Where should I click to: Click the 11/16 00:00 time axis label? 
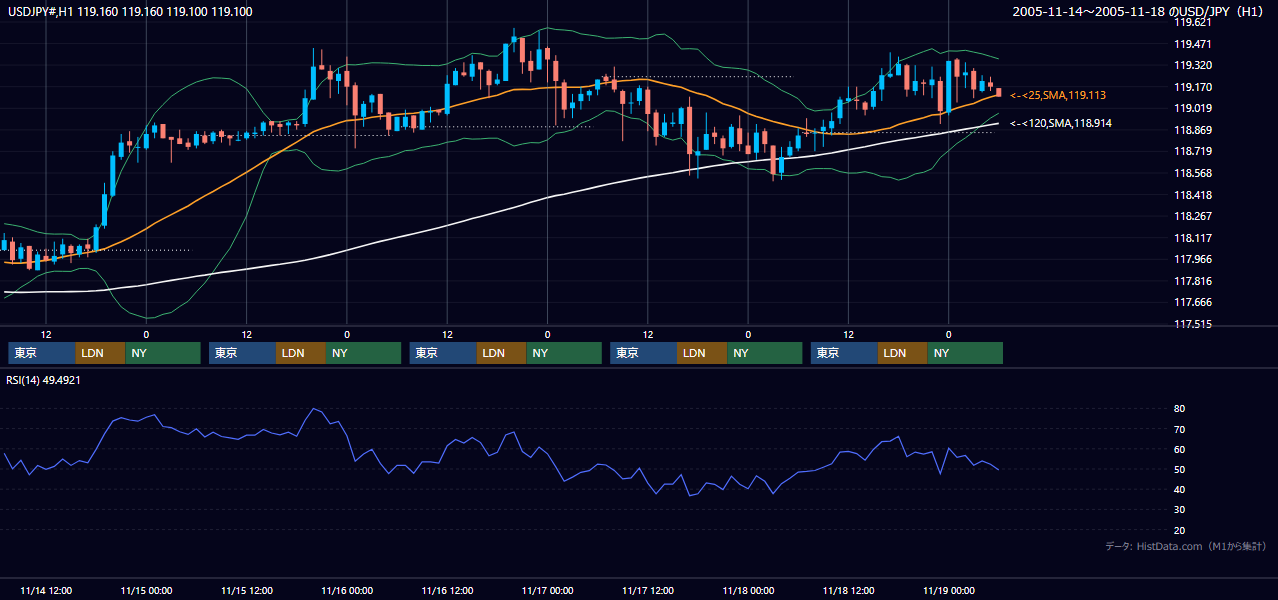pyautogui.click(x=347, y=590)
